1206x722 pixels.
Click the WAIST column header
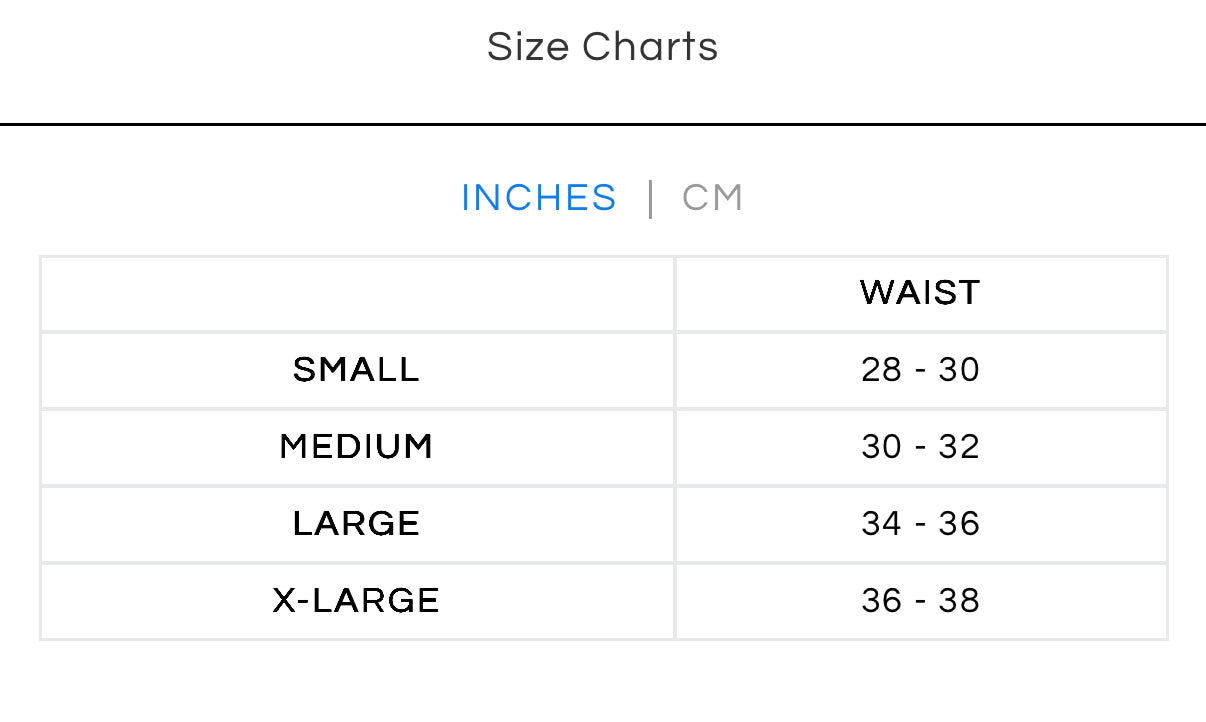[920, 293]
